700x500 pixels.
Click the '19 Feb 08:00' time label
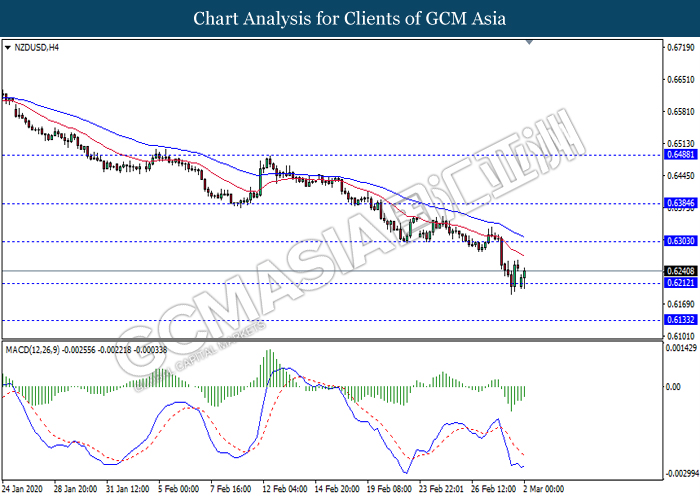tap(388, 490)
